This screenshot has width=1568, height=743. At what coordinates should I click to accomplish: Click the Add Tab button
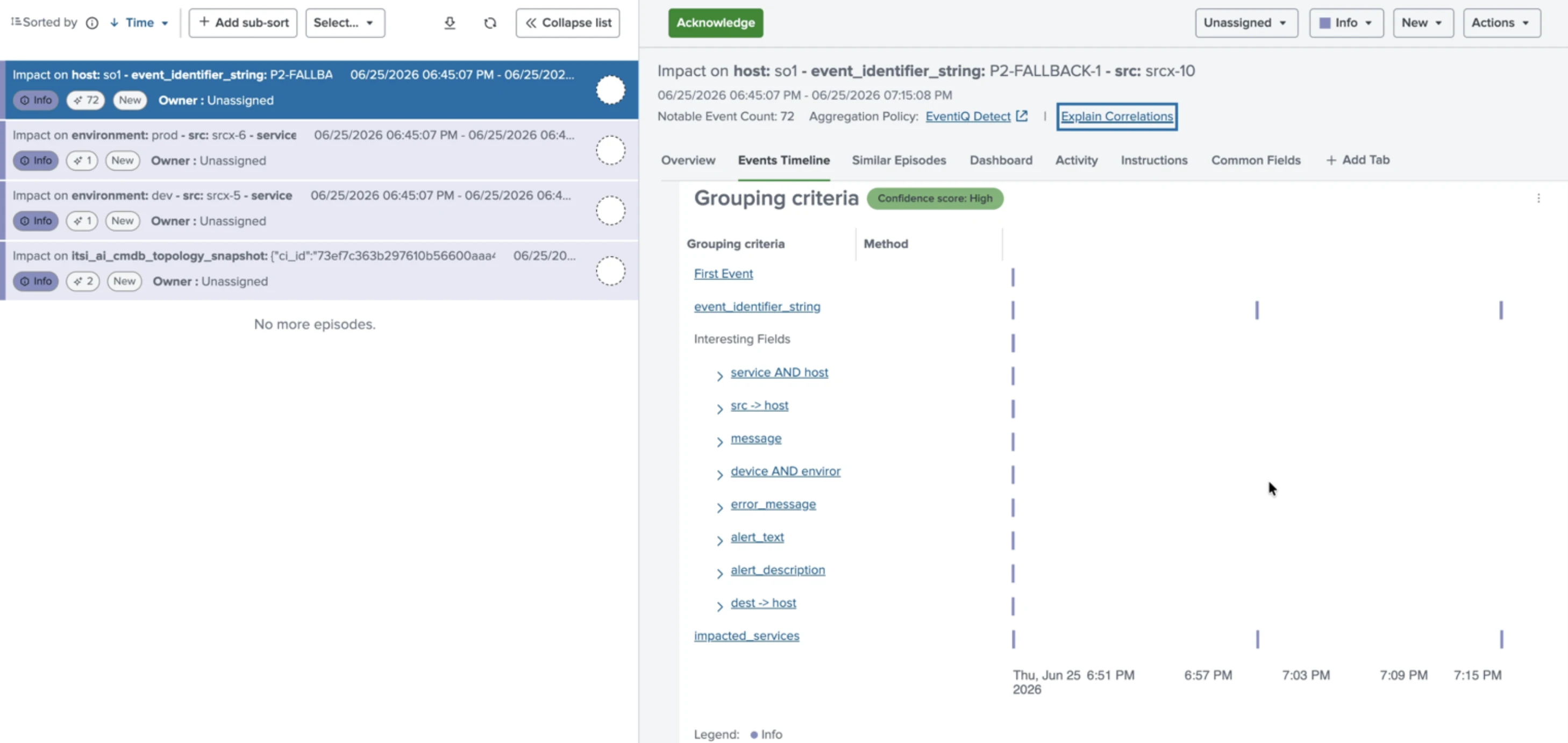pyautogui.click(x=1357, y=160)
